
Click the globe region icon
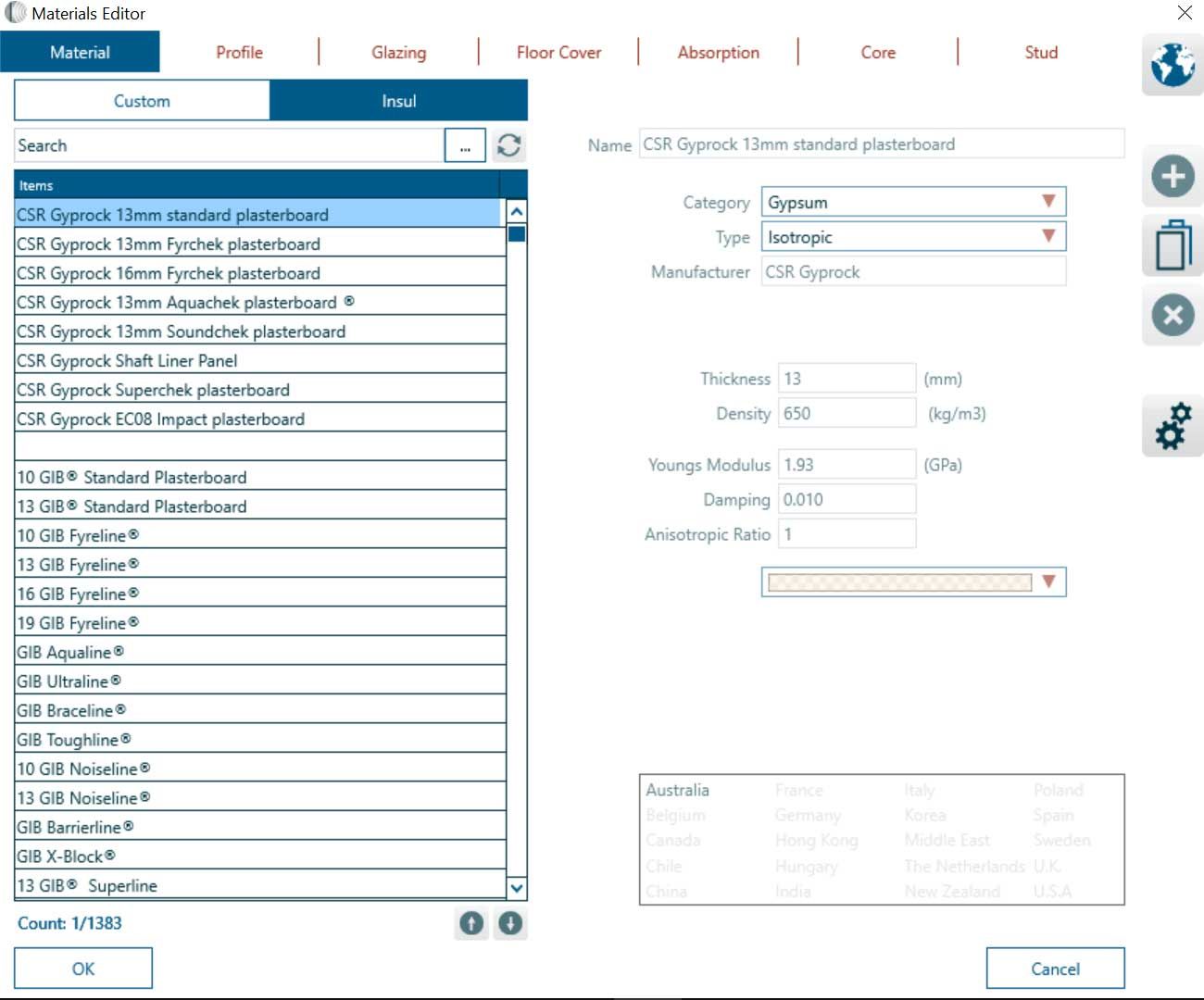(1173, 65)
